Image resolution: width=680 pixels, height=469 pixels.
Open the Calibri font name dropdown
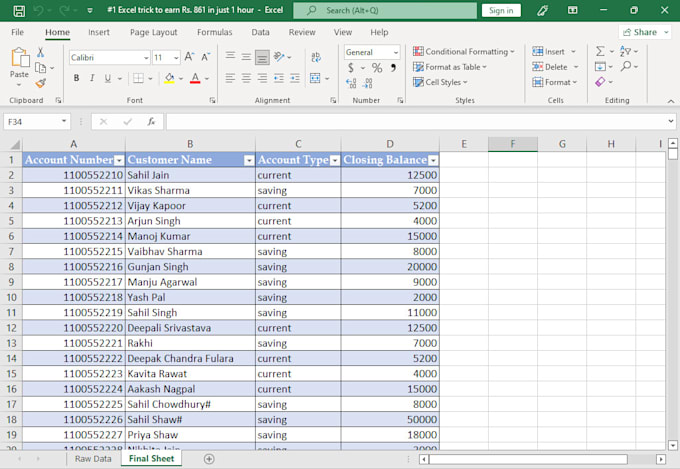146,57
